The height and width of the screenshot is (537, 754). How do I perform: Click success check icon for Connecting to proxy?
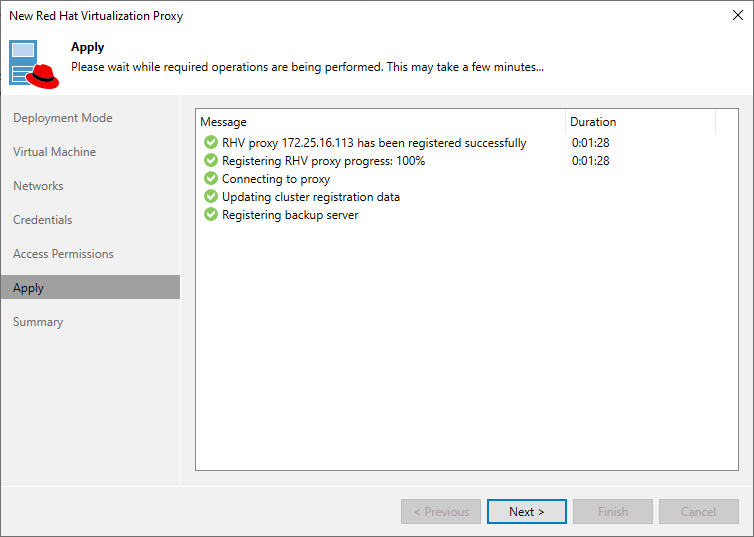coord(211,178)
